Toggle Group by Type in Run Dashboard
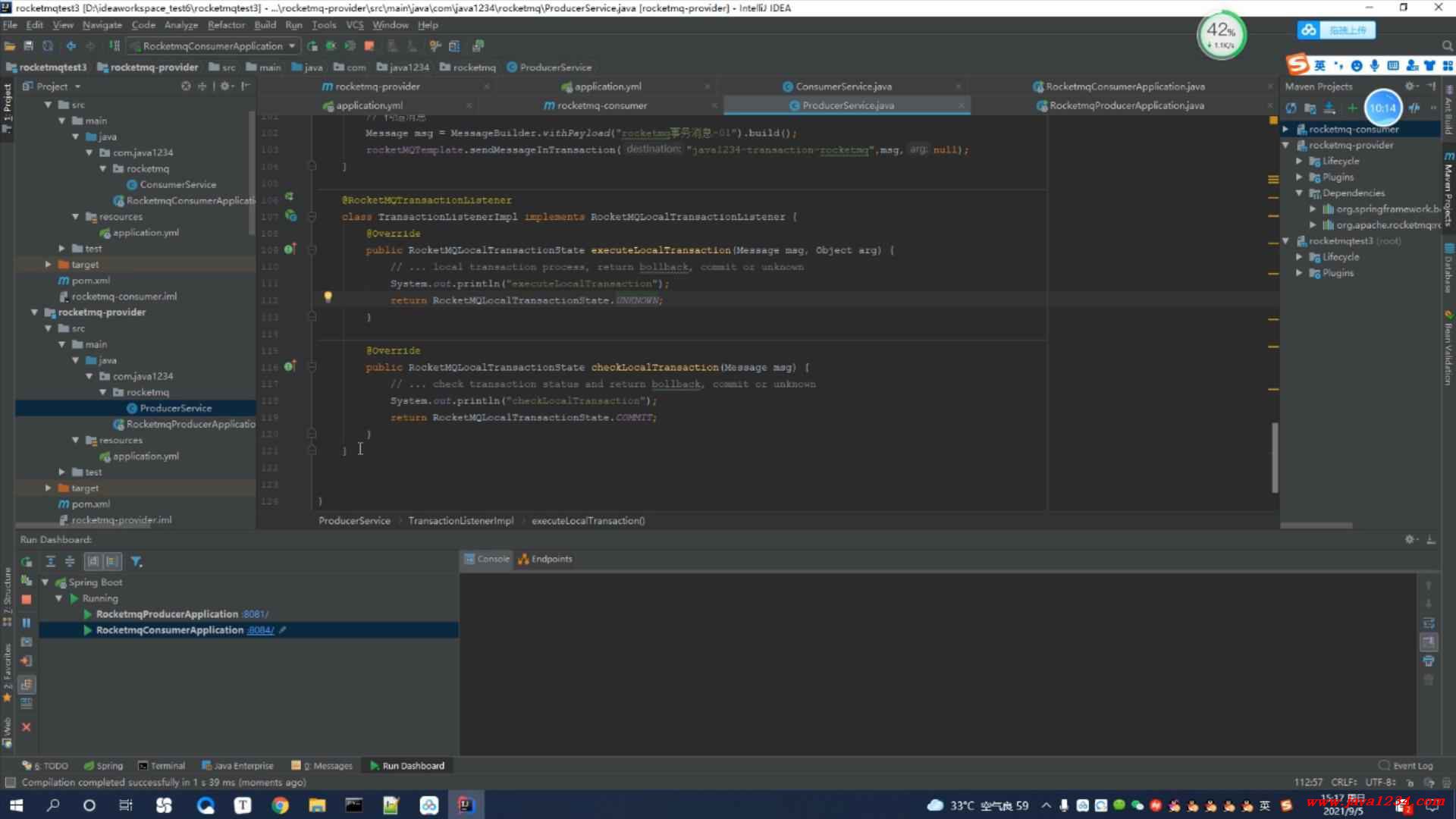This screenshot has height=819, width=1456. [x=93, y=562]
